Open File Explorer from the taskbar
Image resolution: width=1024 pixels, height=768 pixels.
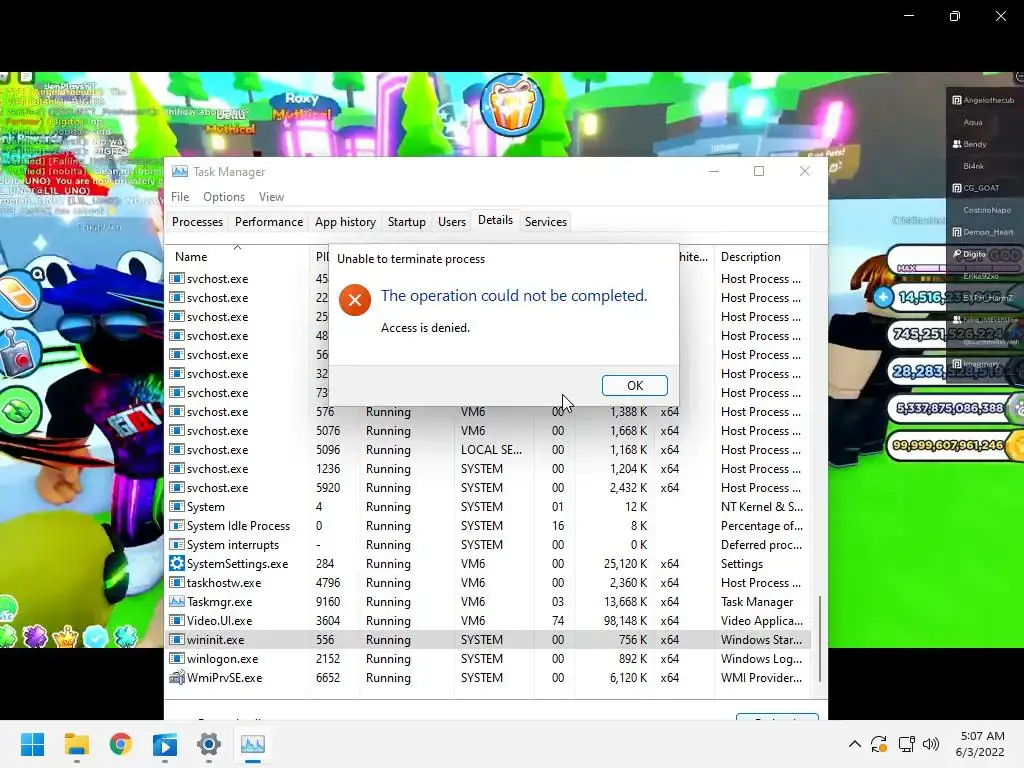click(76, 744)
